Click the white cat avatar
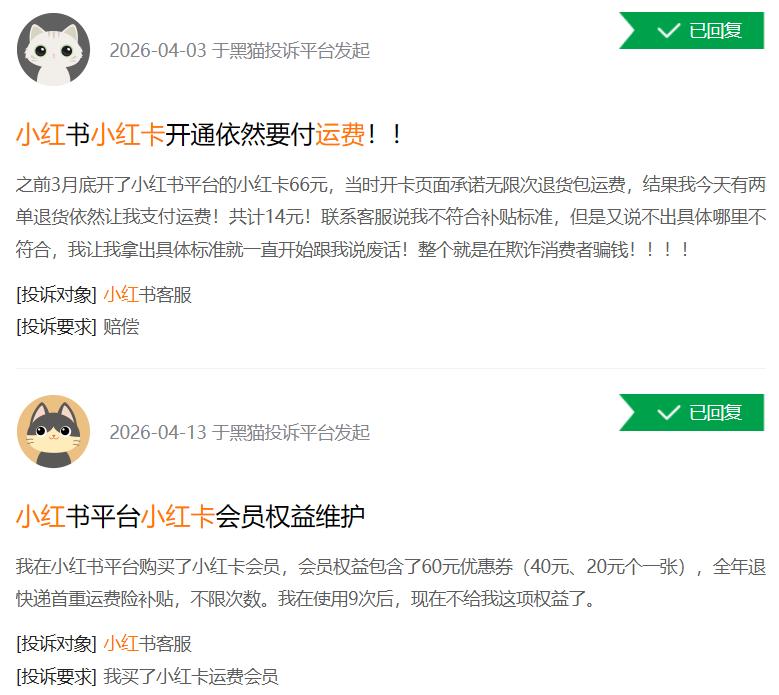 click(x=53, y=50)
